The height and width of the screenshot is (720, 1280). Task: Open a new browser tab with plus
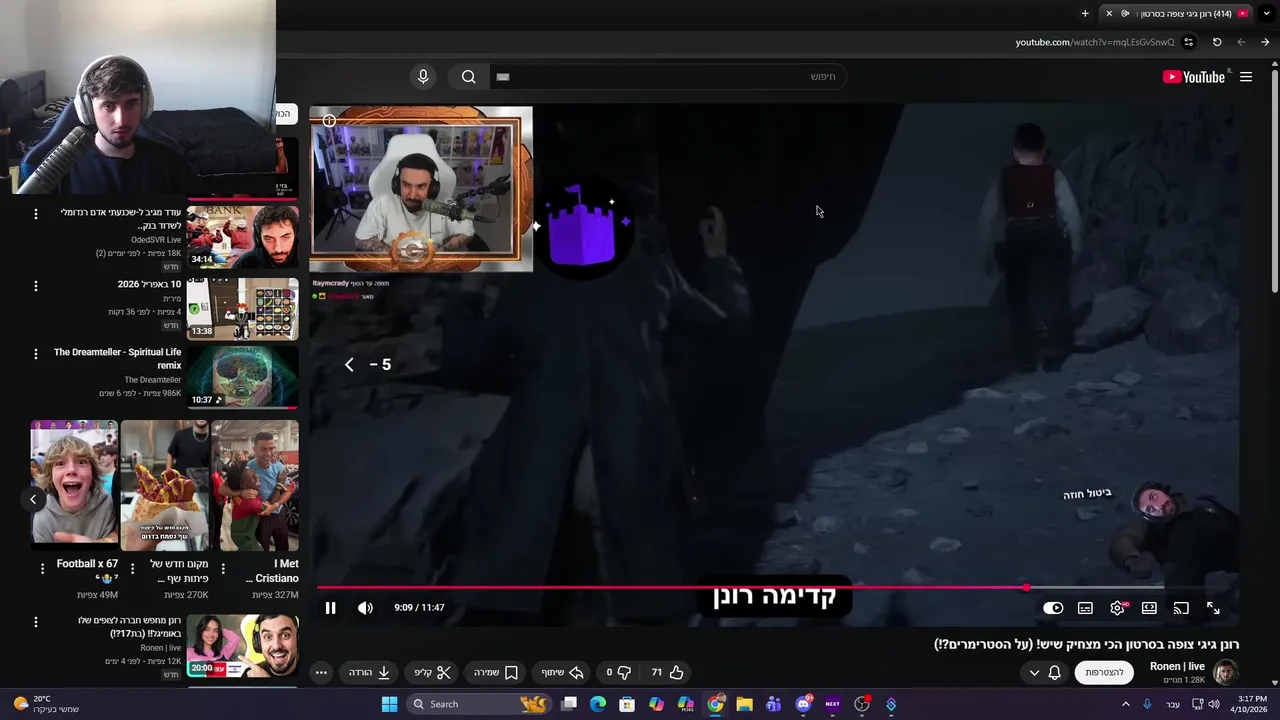(x=1085, y=13)
